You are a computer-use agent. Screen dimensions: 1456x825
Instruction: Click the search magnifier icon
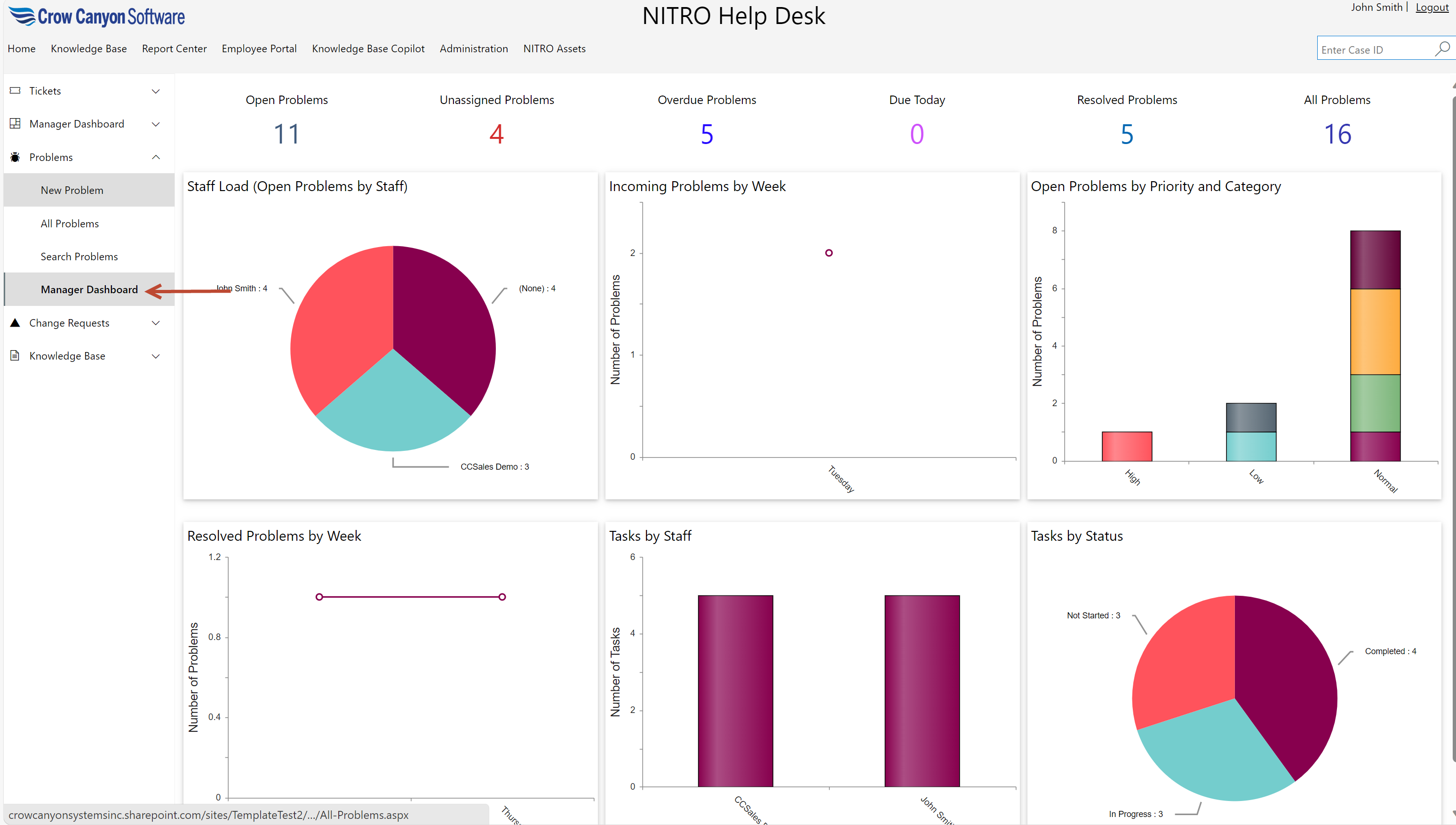(1442, 49)
